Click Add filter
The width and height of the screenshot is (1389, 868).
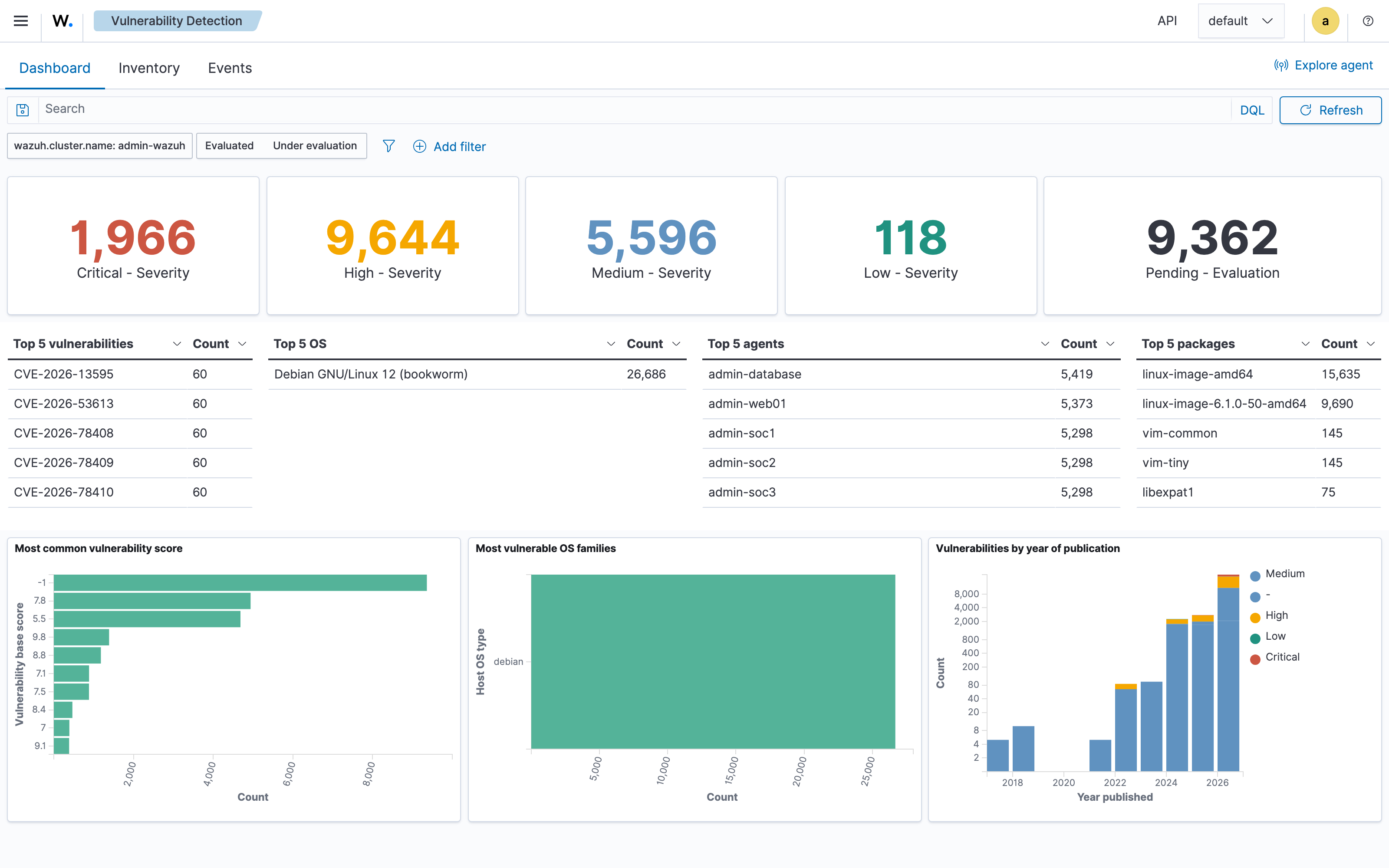[449, 146]
